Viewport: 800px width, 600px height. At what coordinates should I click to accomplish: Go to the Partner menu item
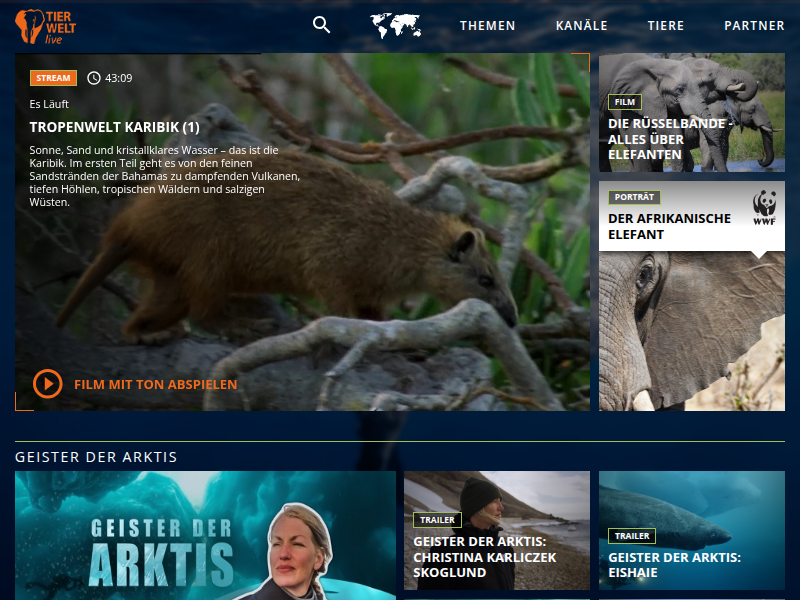pyautogui.click(x=754, y=26)
